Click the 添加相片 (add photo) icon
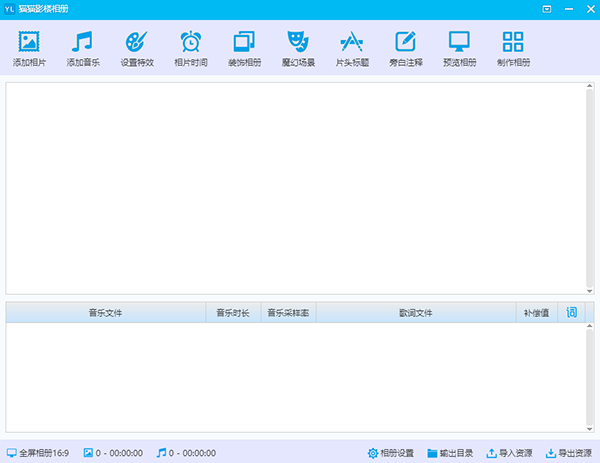This screenshot has width=600, height=463. point(28,42)
